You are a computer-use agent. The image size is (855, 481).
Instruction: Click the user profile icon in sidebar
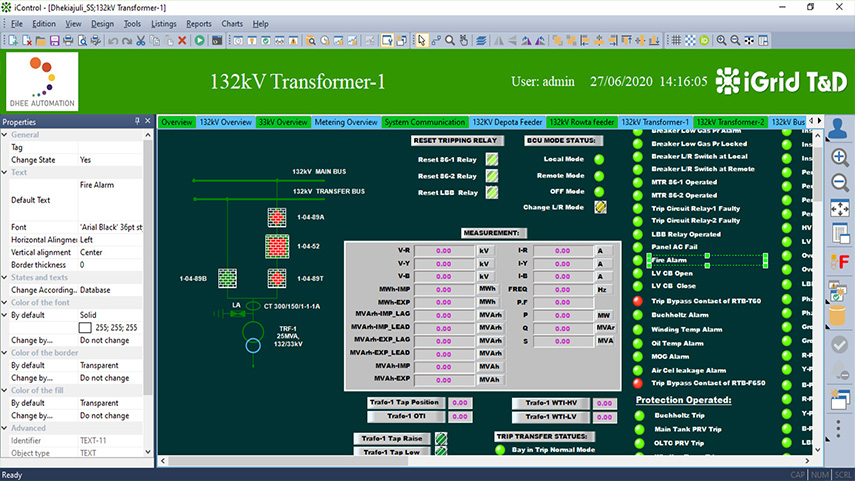838,129
